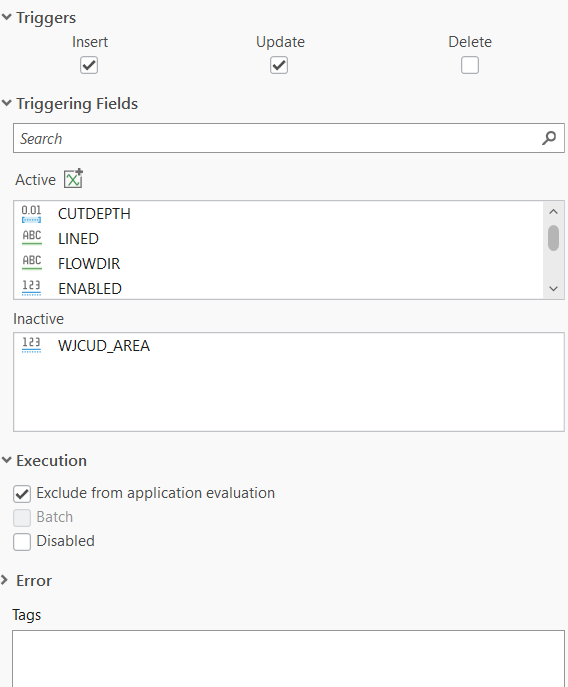Click inside the Tags text box
This screenshot has height=687, width=568.
click(x=288, y=659)
